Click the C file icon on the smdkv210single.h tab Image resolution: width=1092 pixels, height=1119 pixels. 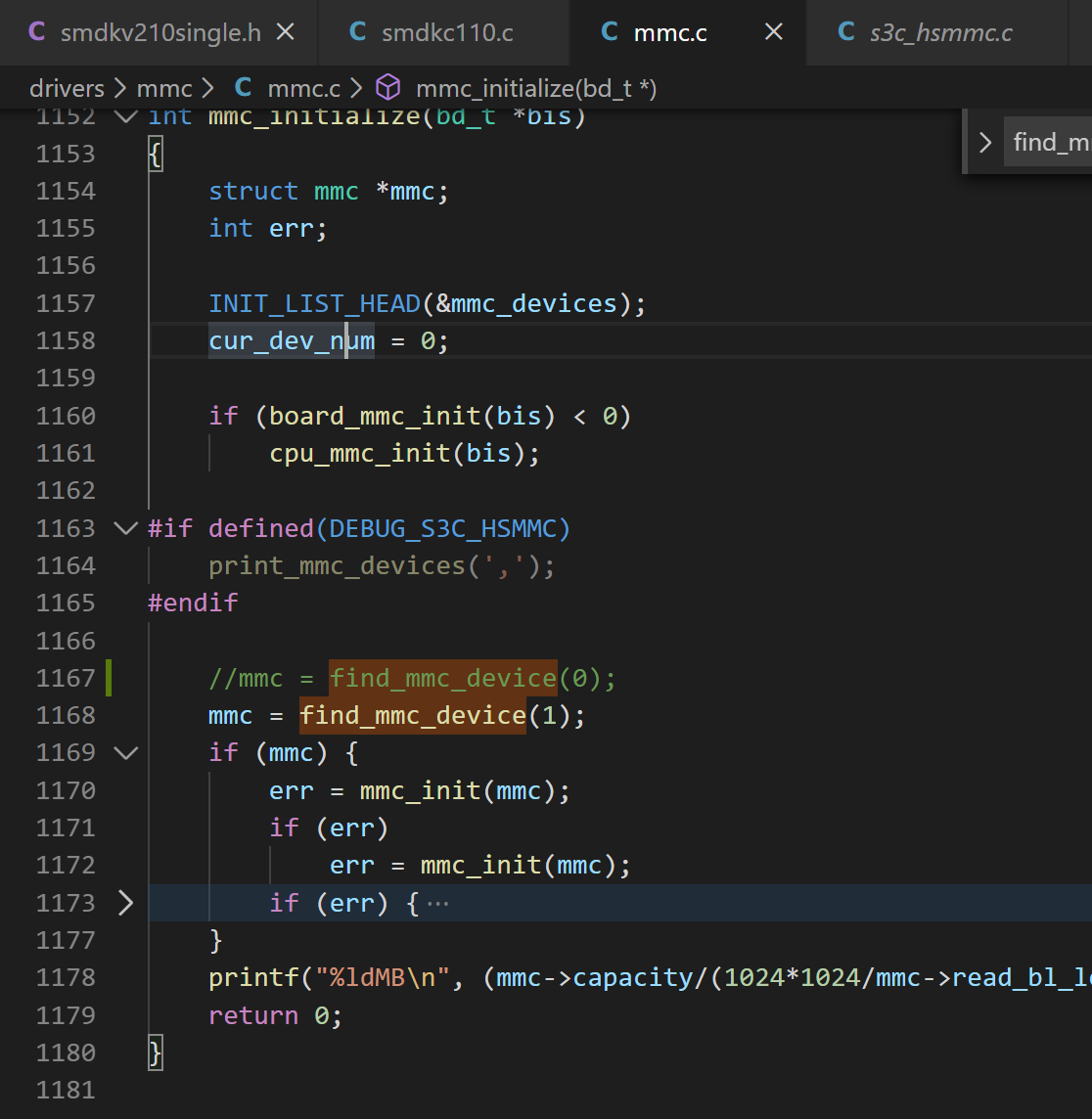point(37,32)
